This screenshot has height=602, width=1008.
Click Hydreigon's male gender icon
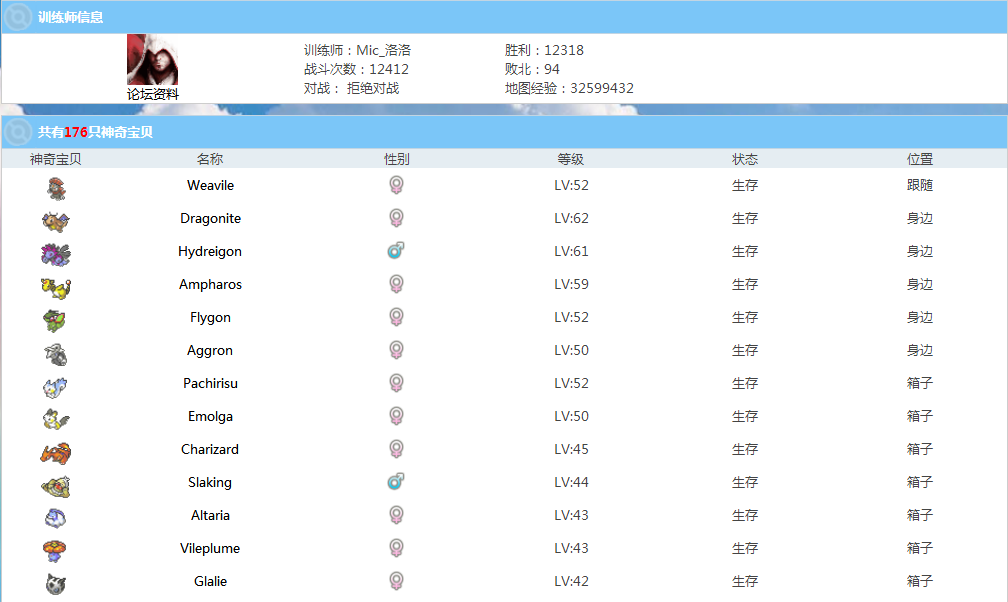coord(396,251)
